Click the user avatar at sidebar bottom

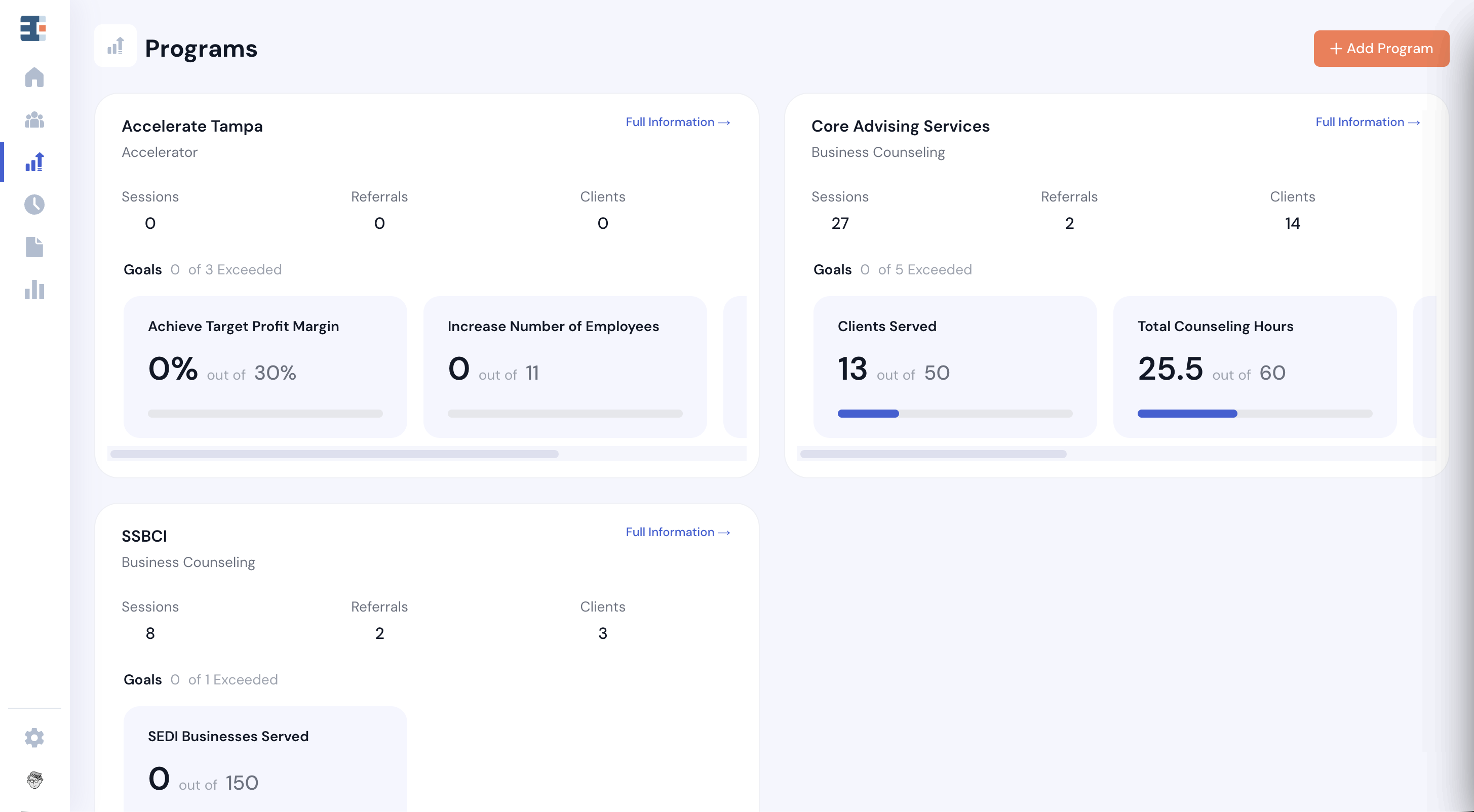click(x=34, y=780)
